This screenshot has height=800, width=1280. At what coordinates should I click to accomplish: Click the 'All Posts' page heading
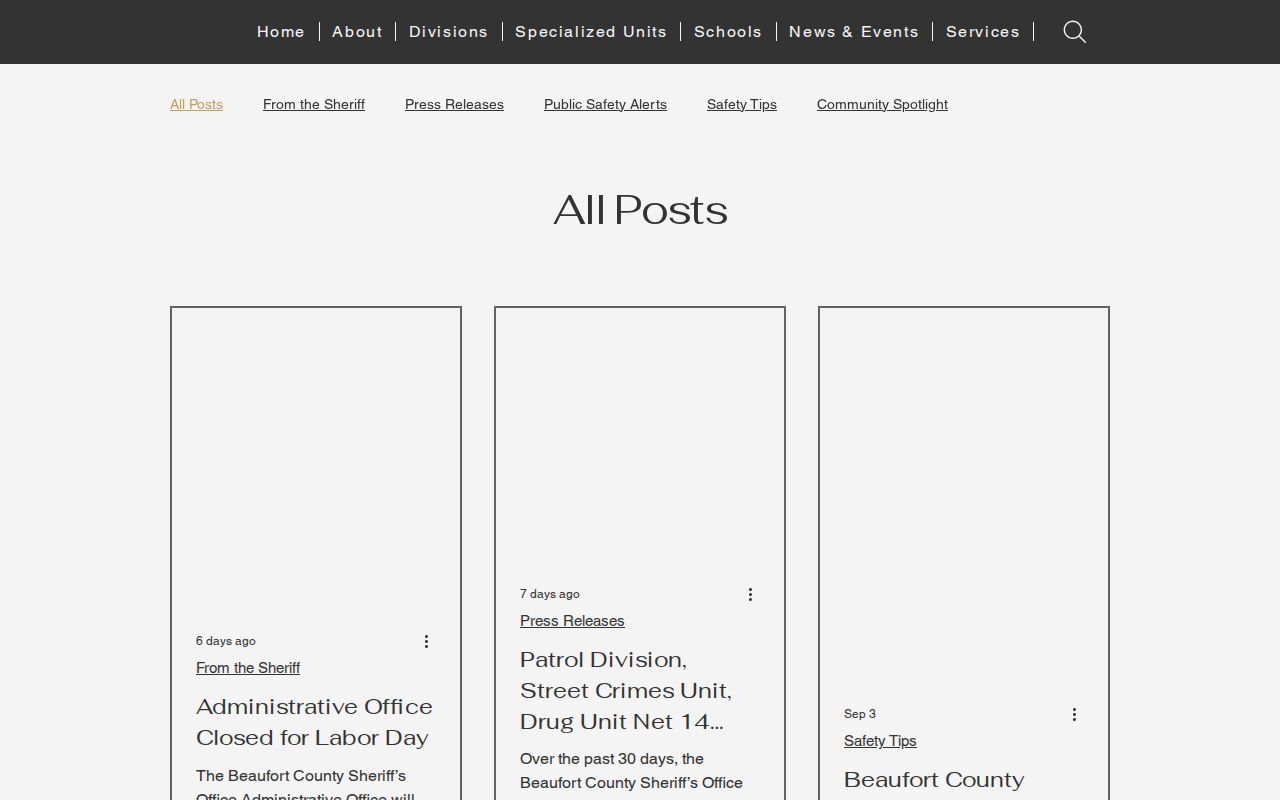(x=640, y=210)
